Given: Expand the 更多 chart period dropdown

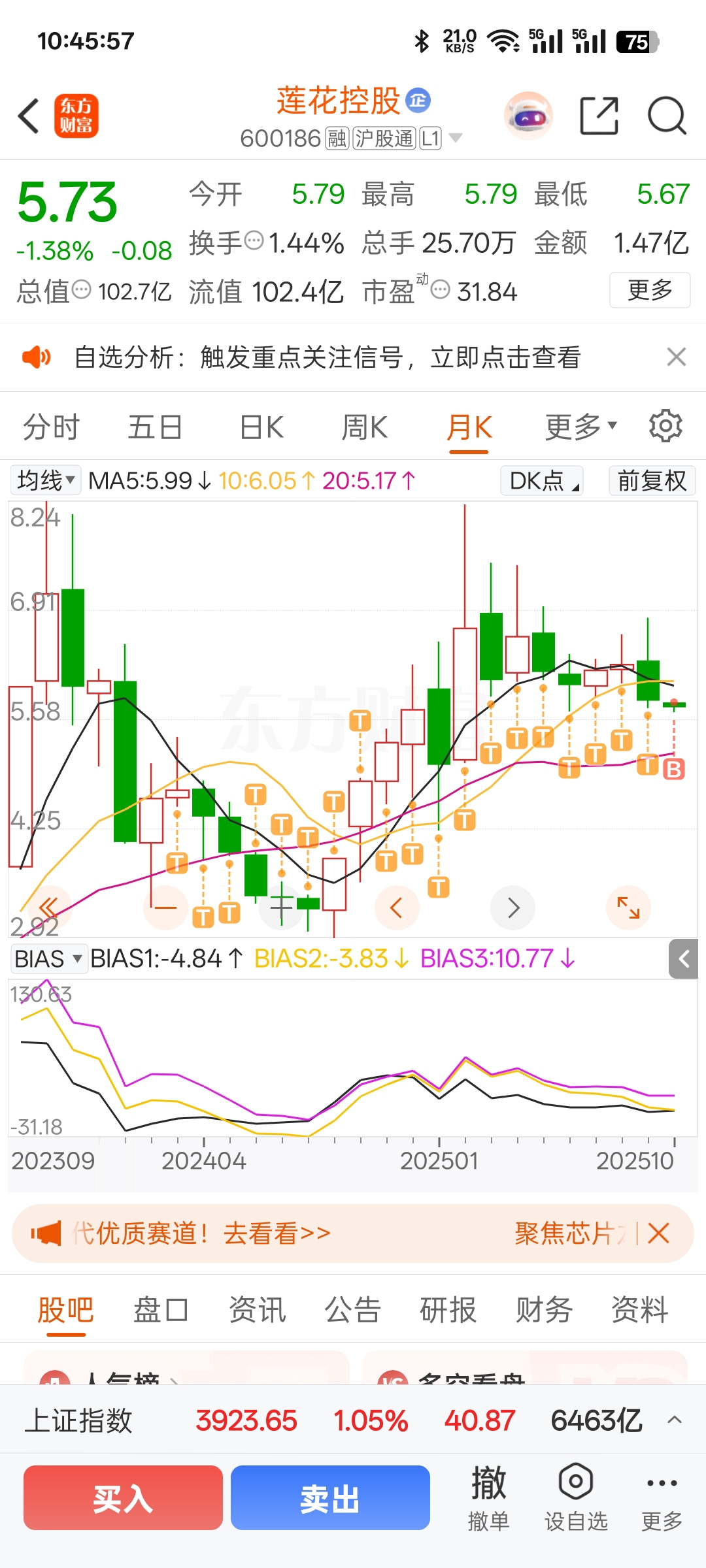Looking at the screenshot, I should [x=580, y=427].
